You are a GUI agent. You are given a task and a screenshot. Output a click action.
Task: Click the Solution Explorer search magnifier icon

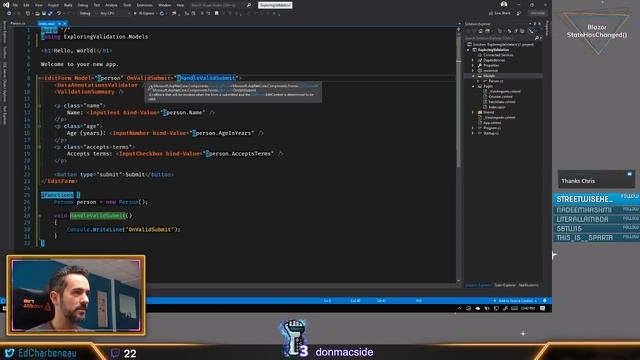(x=537, y=38)
